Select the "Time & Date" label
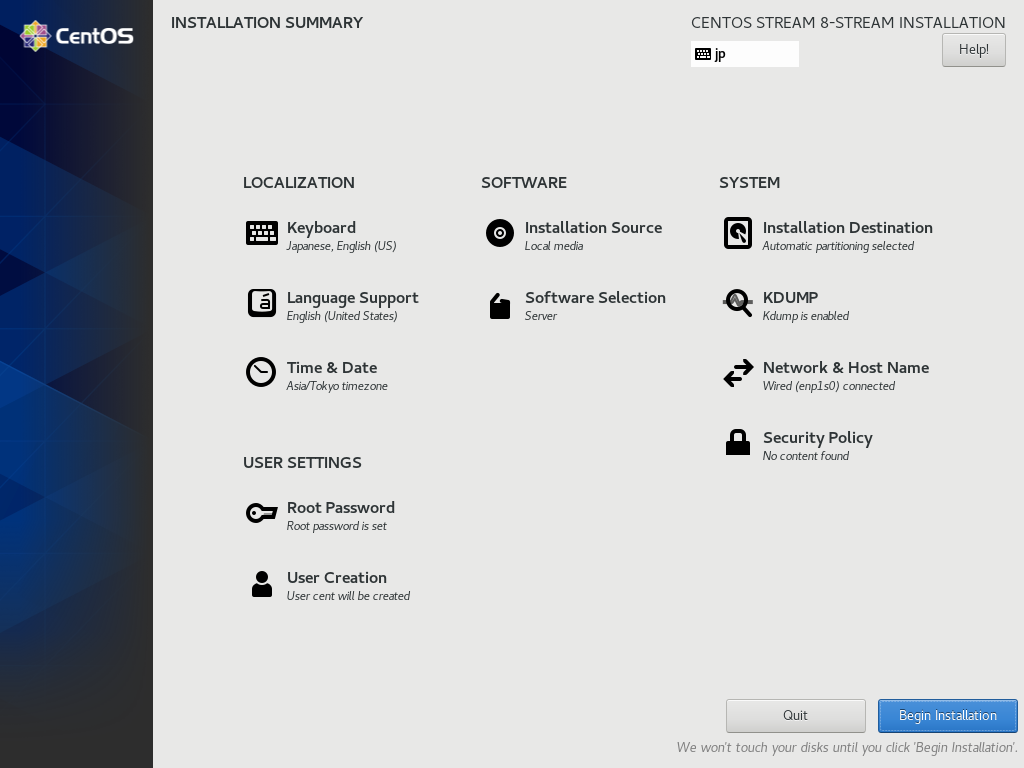This screenshot has height=768, width=1024. [332, 368]
